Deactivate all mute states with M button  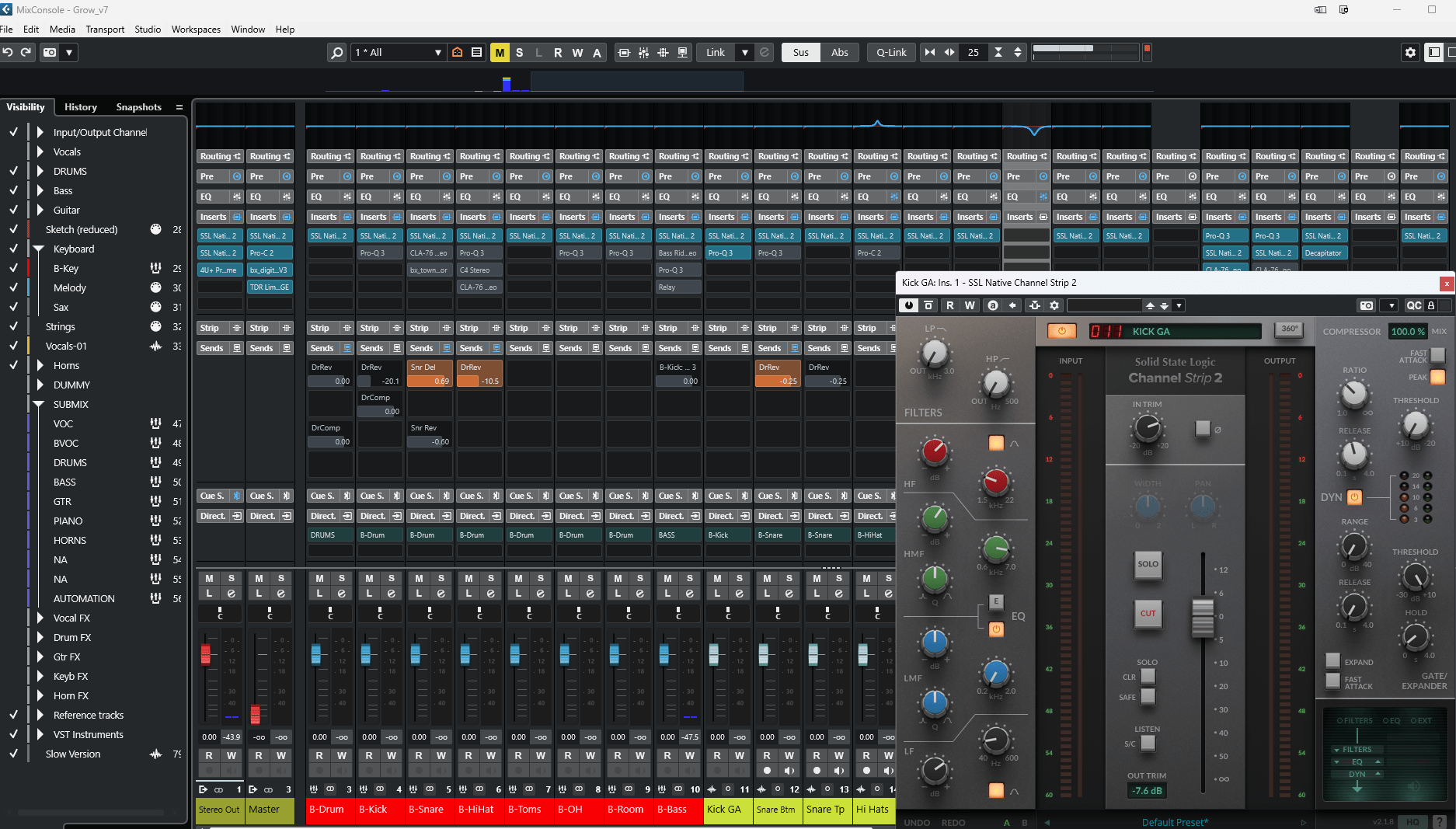point(500,53)
